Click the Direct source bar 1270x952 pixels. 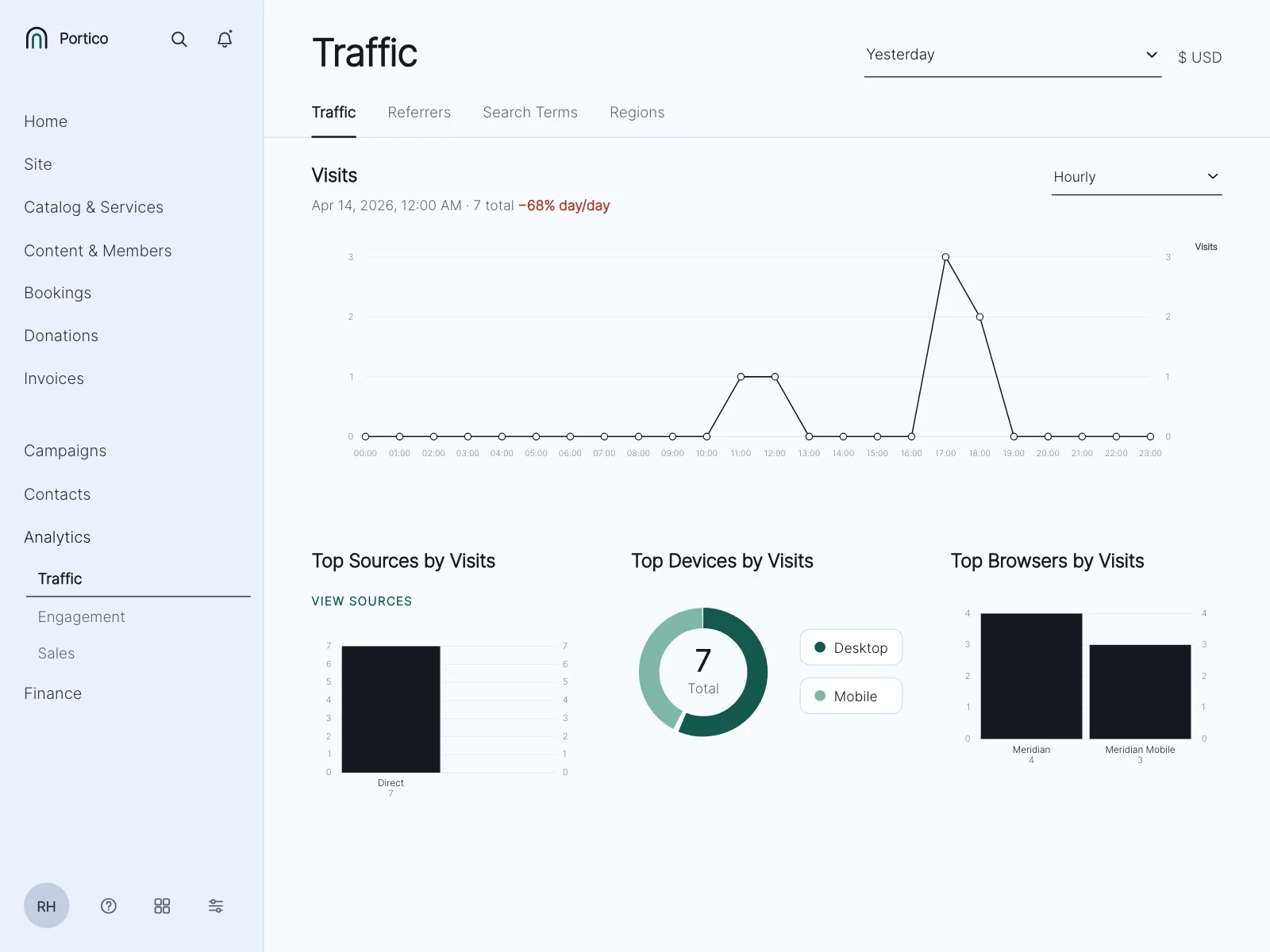pyautogui.click(x=391, y=709)
